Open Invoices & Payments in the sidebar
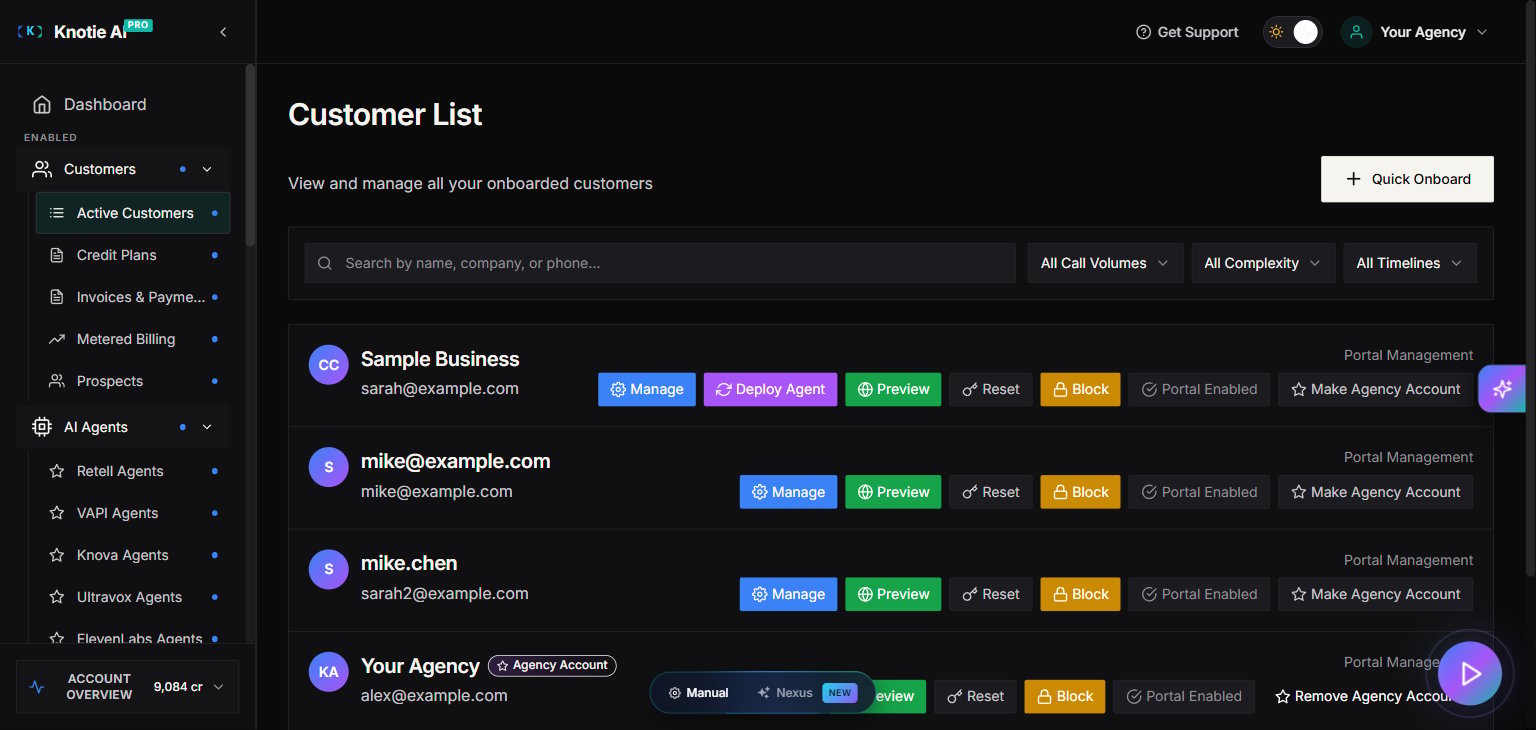Image resolution: width=1536 pixels, height=730 pixels. point(133,297)
